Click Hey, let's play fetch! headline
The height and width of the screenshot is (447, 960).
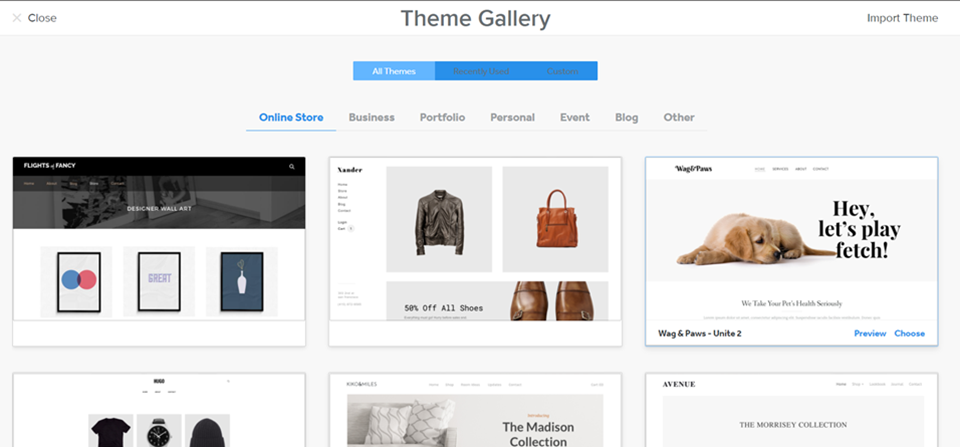(859, 229)
